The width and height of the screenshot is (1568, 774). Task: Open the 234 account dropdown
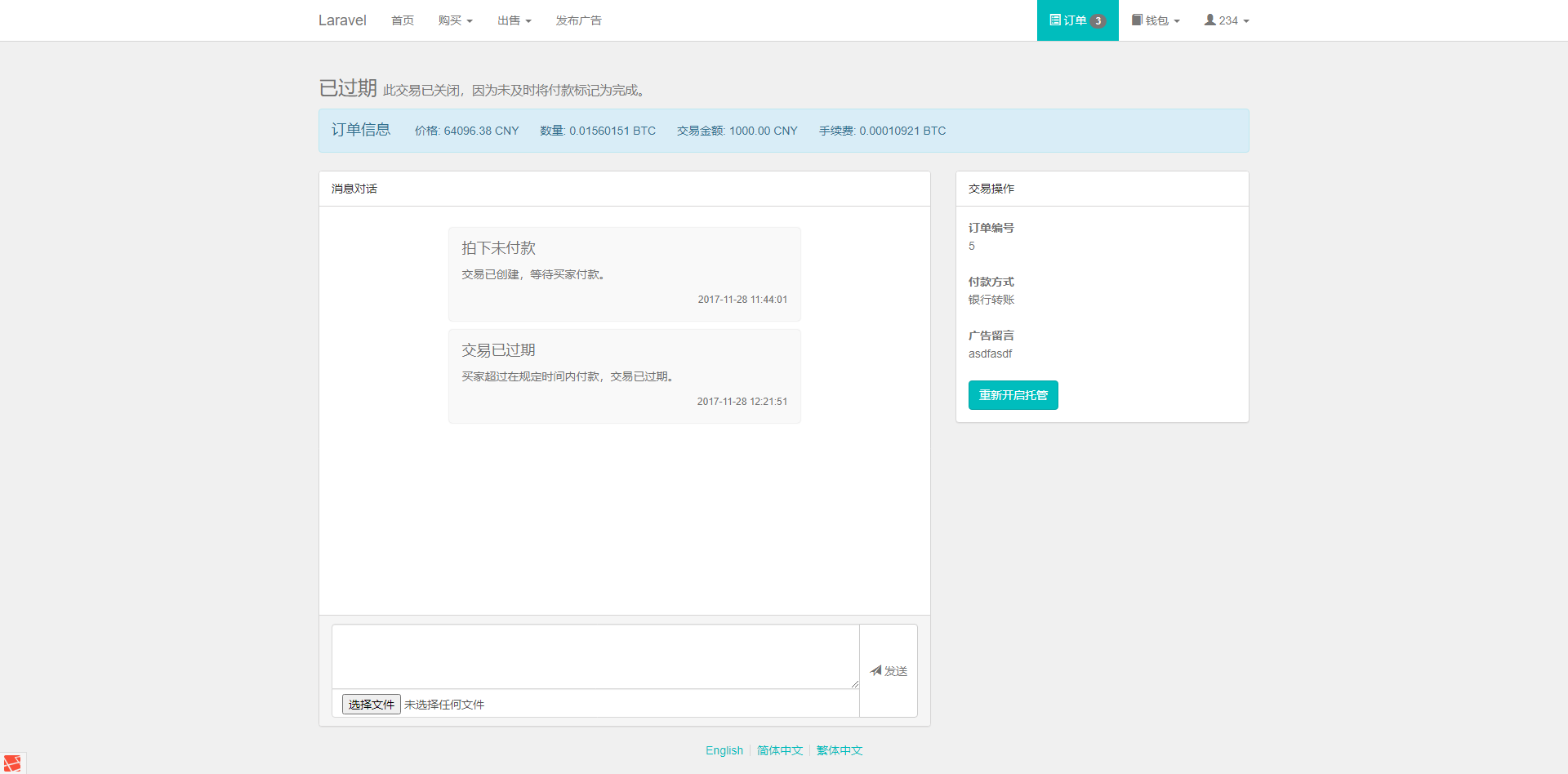pos(1226,20)
